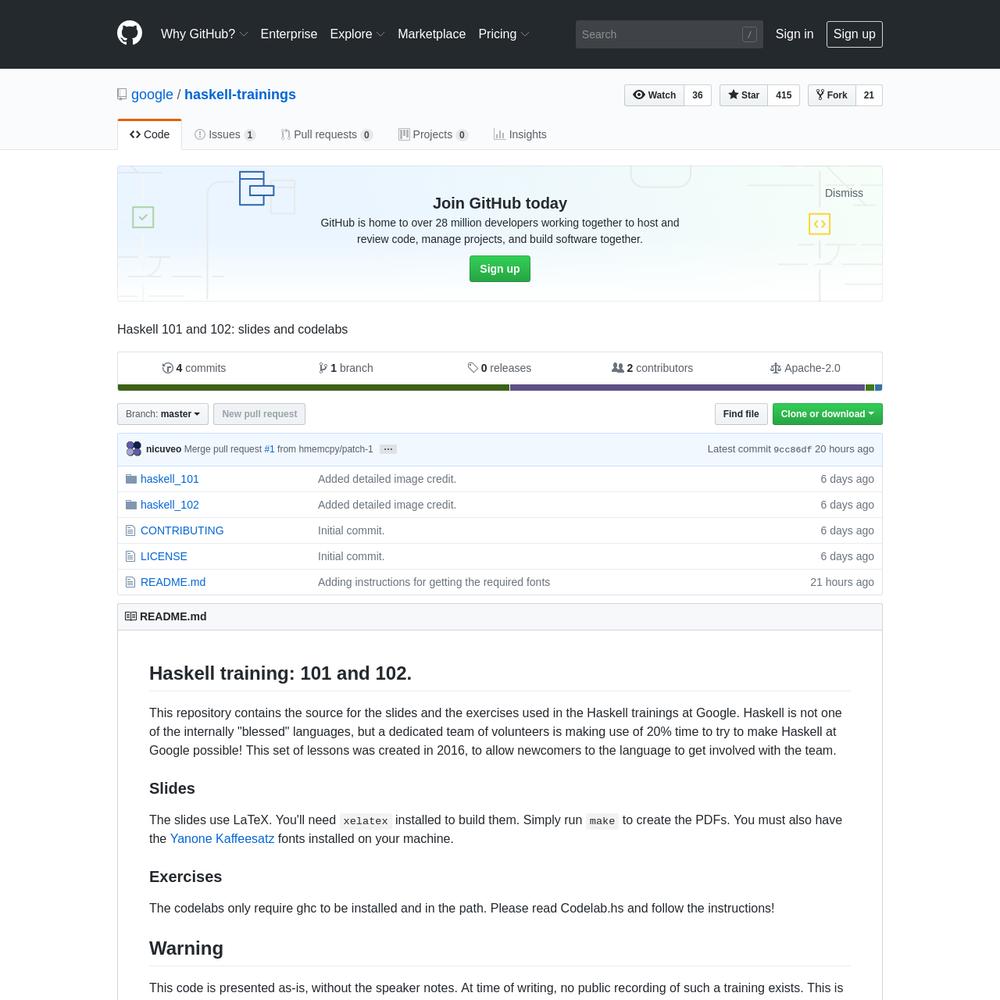
Task: Click the README.md header book icon
Action: pos(131,617)
